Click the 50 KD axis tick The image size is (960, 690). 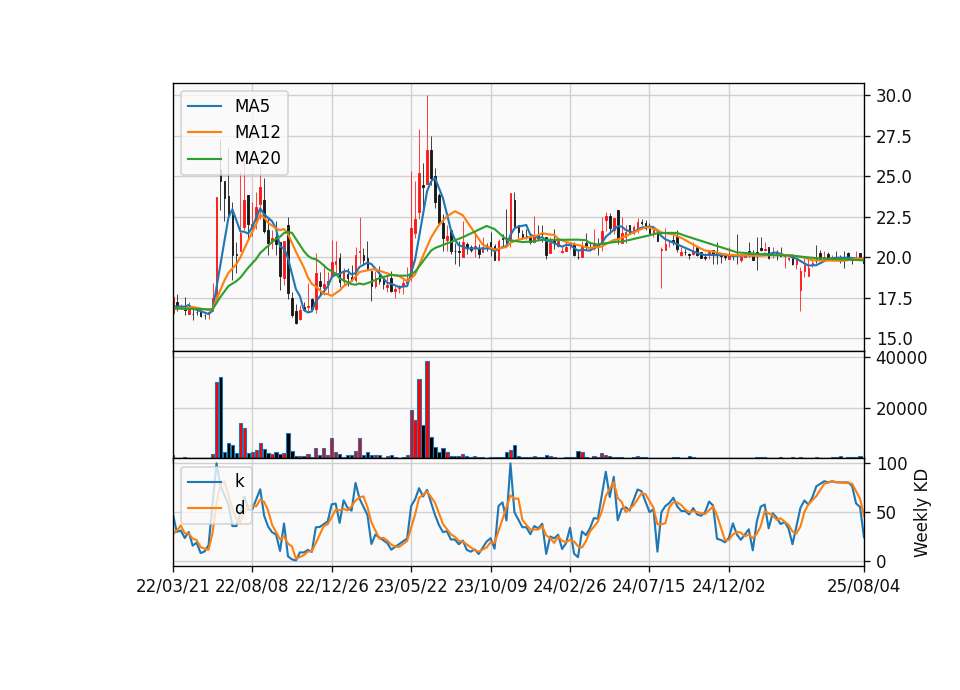pos(886,512)
